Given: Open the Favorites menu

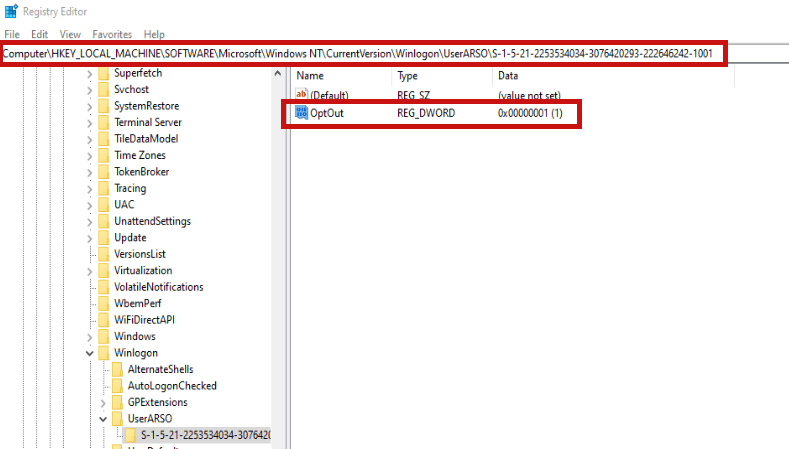Looking at the screenshot, I should point(112,34).
